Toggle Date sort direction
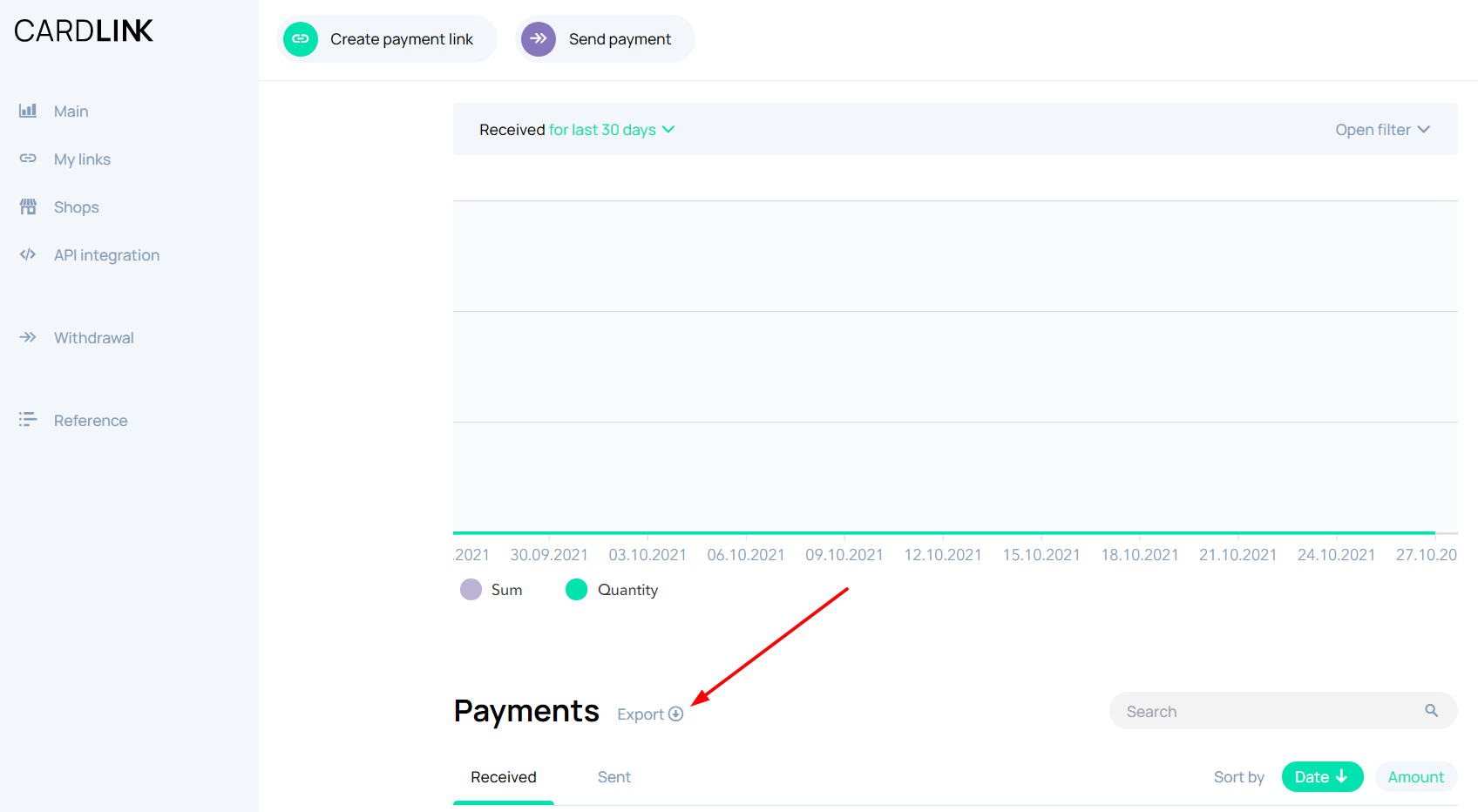The width and height of the screenshot is (1478, 812). (x=1321, y=777)
